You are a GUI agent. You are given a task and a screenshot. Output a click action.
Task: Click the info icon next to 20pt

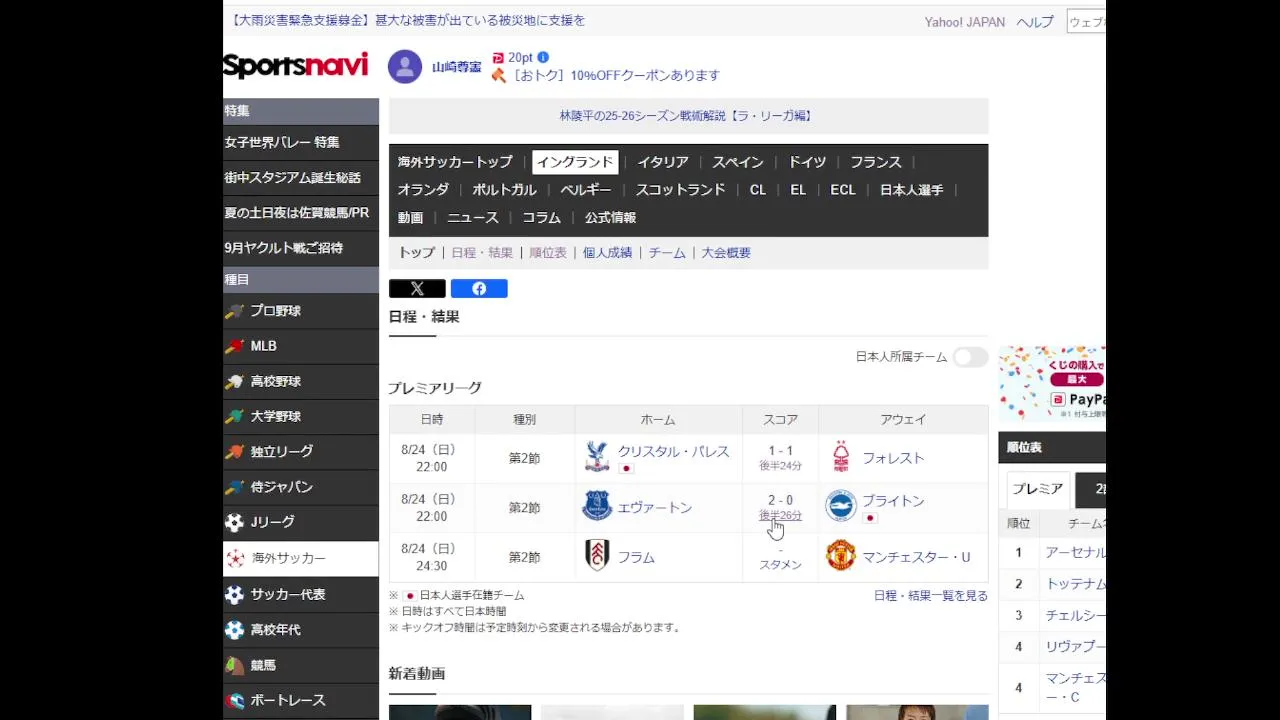pos(543,58)
